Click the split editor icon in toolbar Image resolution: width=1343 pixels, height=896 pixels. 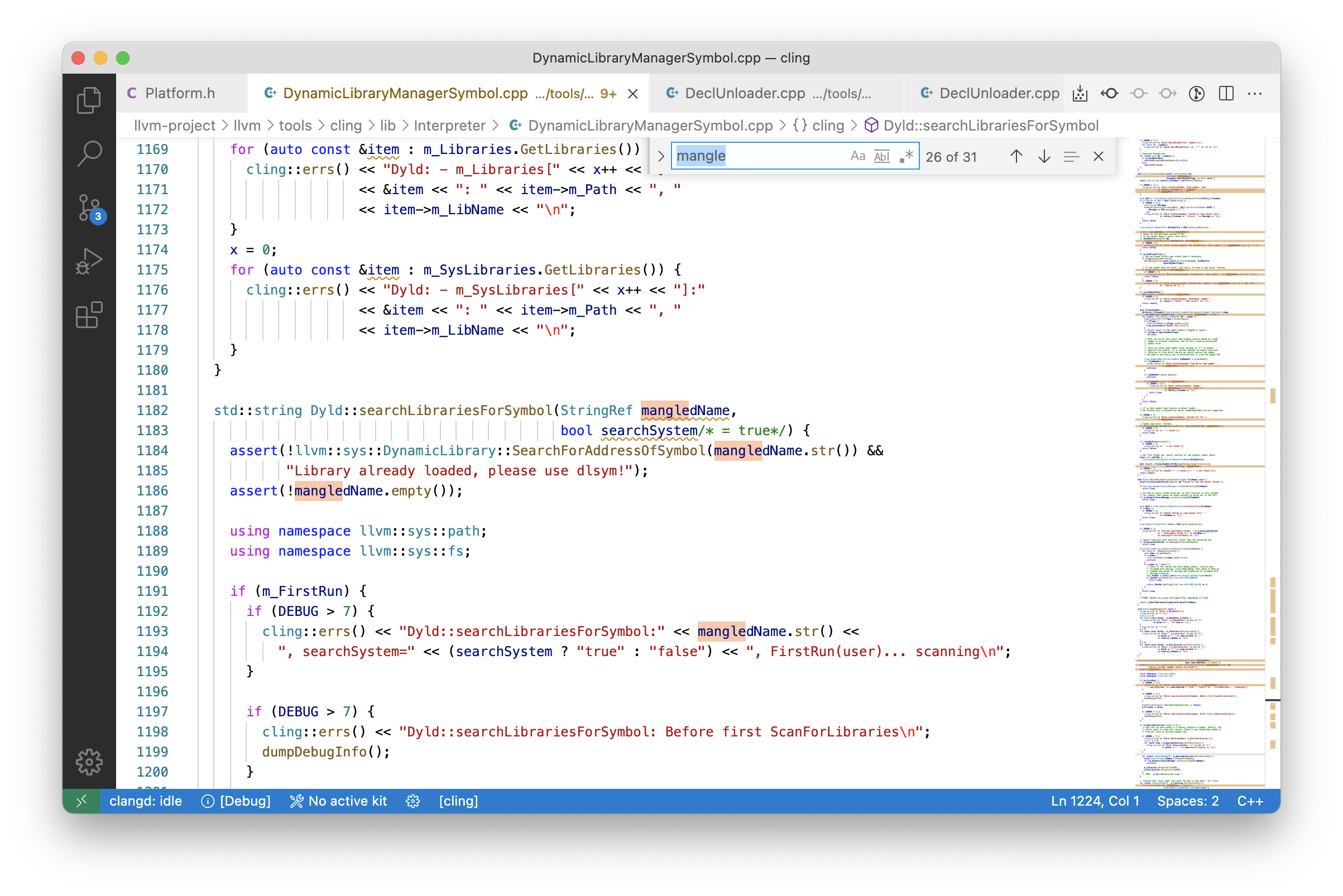pos(1229,93)
